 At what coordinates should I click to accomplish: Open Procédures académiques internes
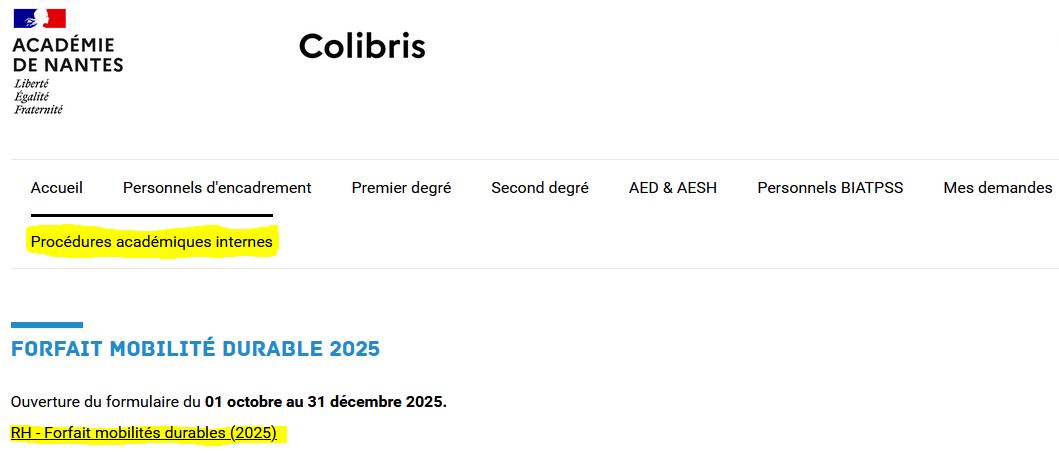(x=151, y=242)
